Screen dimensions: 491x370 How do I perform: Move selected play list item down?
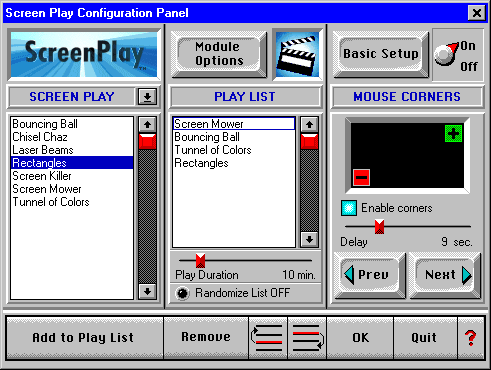[307, 338]
